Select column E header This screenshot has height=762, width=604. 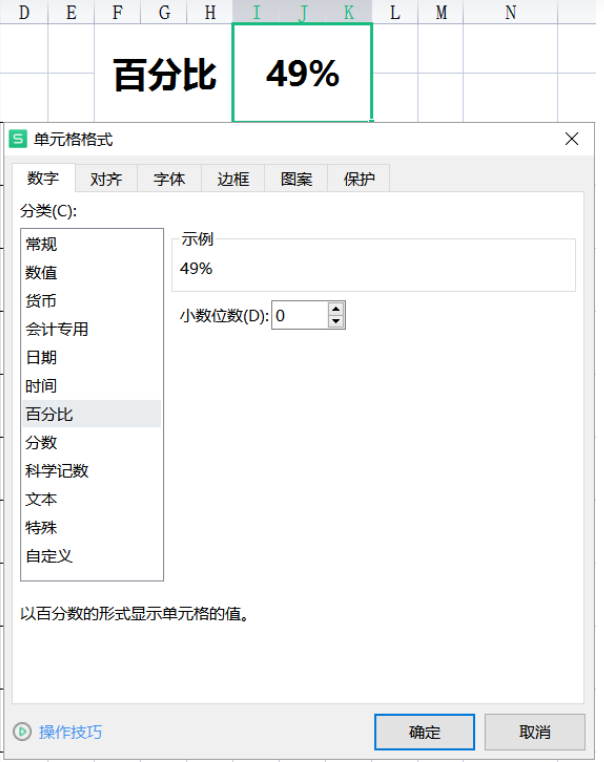click(71, 12)
